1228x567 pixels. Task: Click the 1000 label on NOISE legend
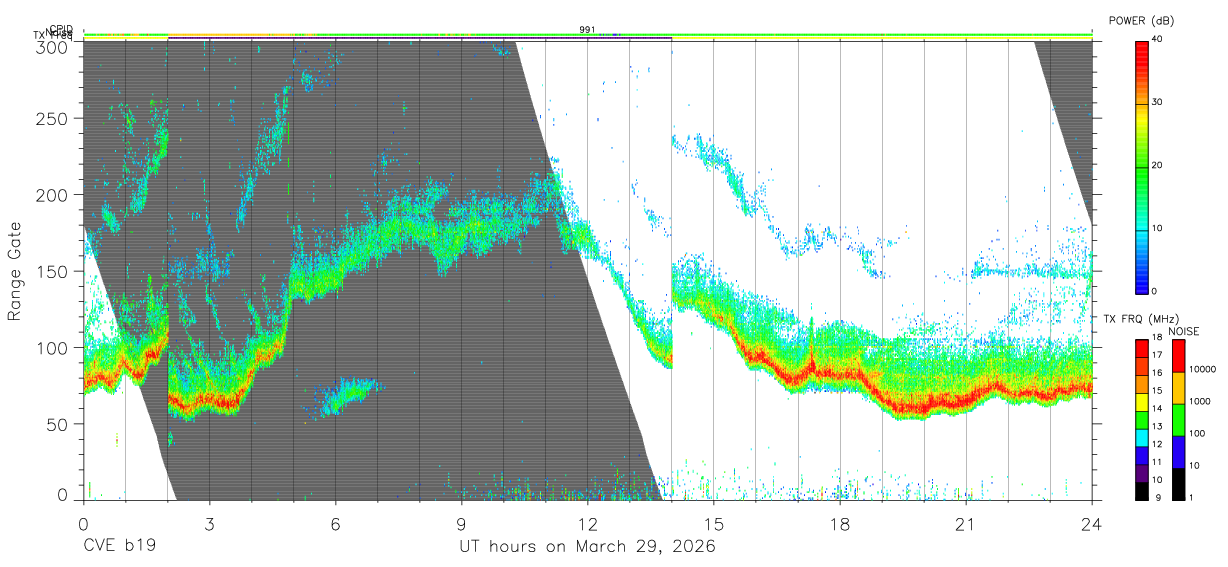click(x=1200, y=401)
